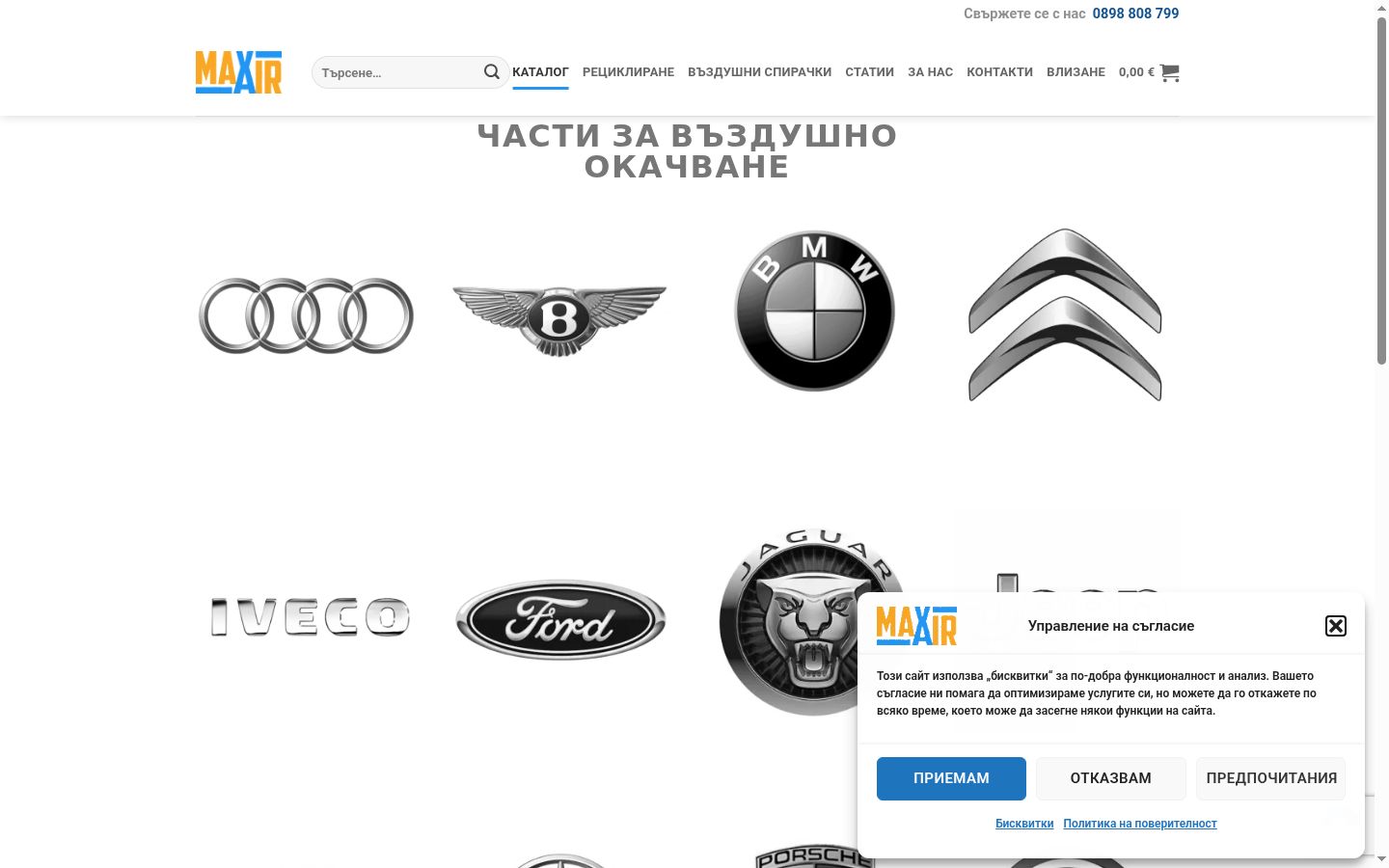Select the Bentley brand logo
This screenshot has height=868, width=1389.
tap(559, 320)
